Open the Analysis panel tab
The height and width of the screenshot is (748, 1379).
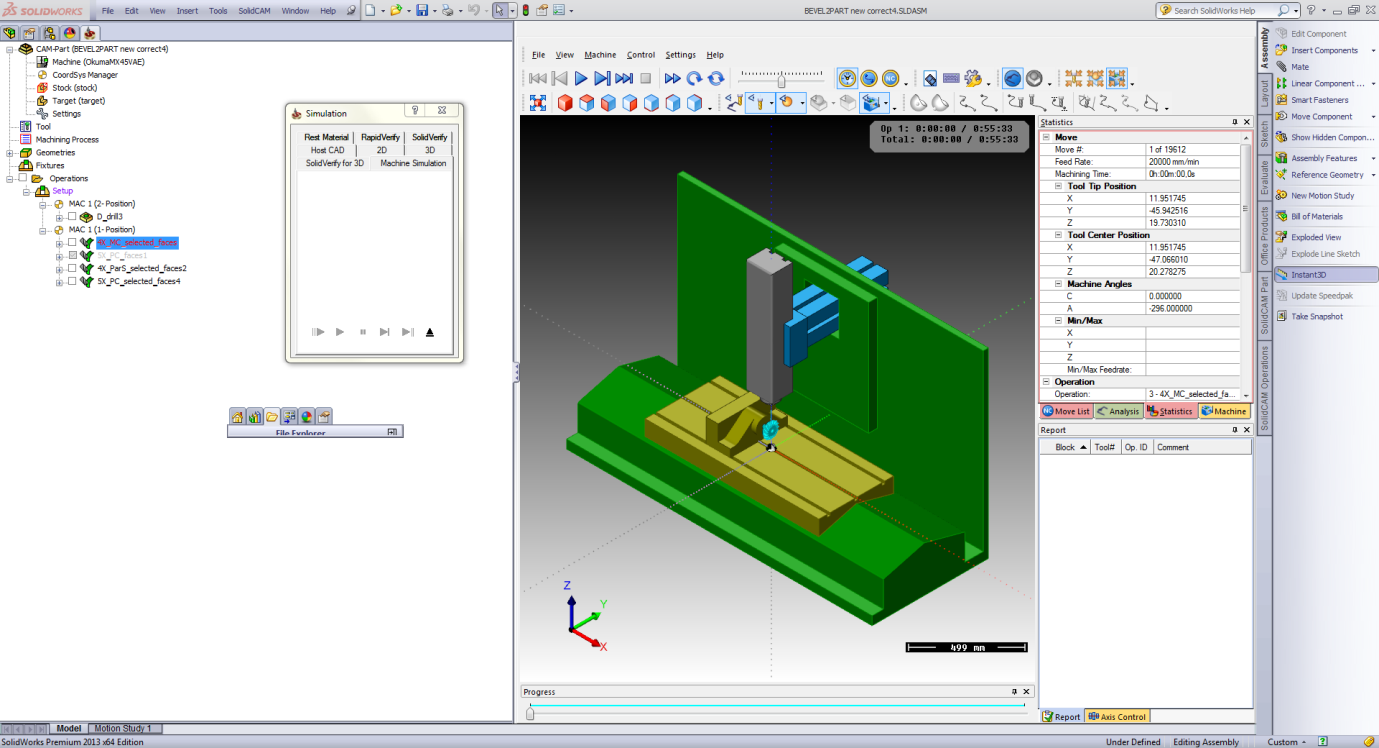point(1118,411)
